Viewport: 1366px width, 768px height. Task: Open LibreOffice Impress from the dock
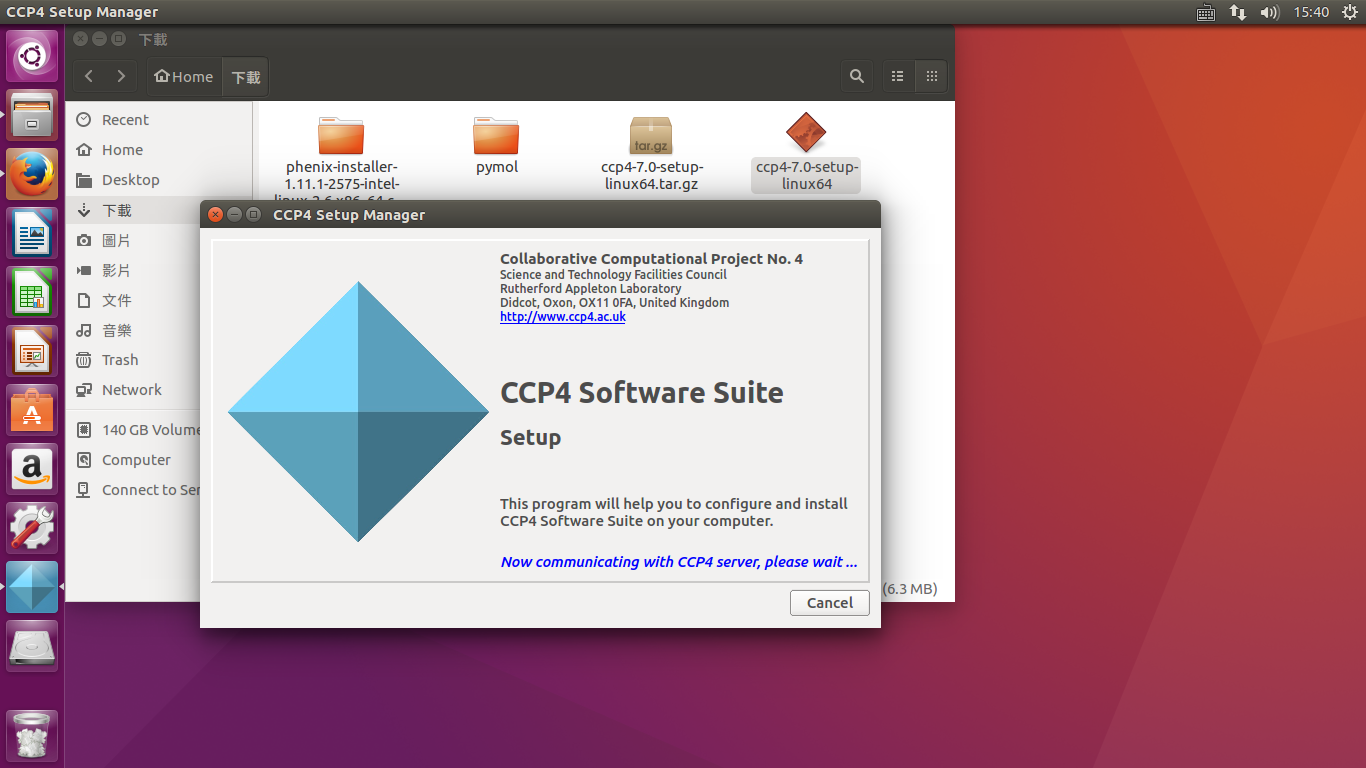[32, 351]
